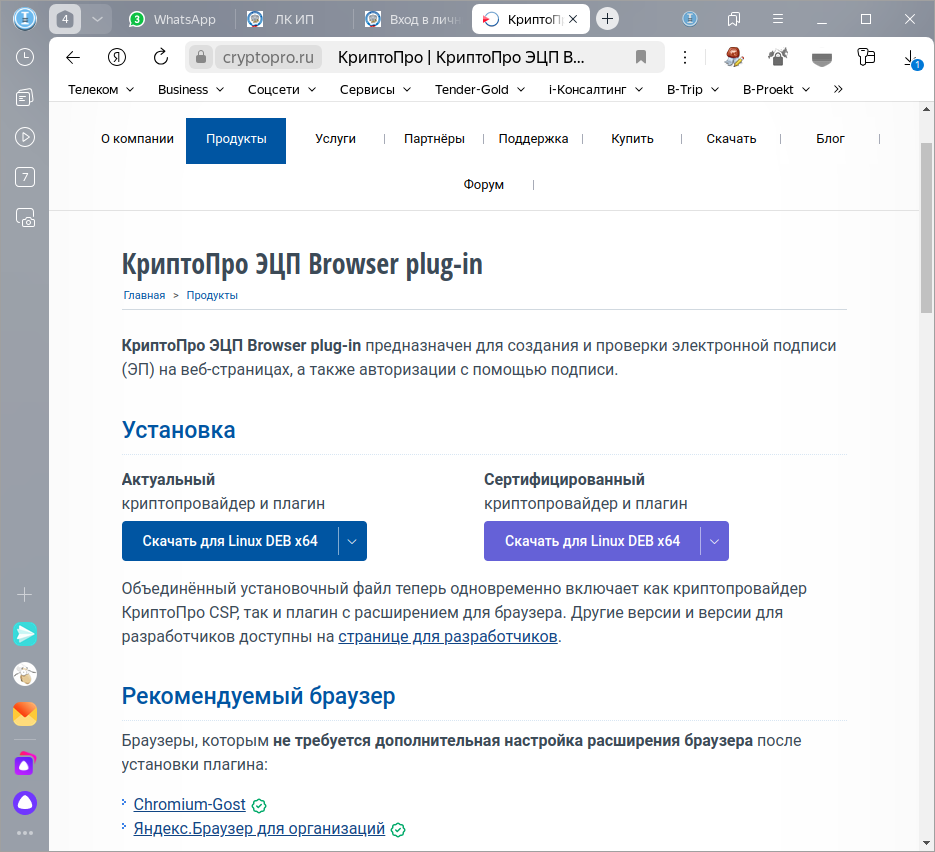Expand the Tender-Gold bookmarks folder

tap(479, 89)
